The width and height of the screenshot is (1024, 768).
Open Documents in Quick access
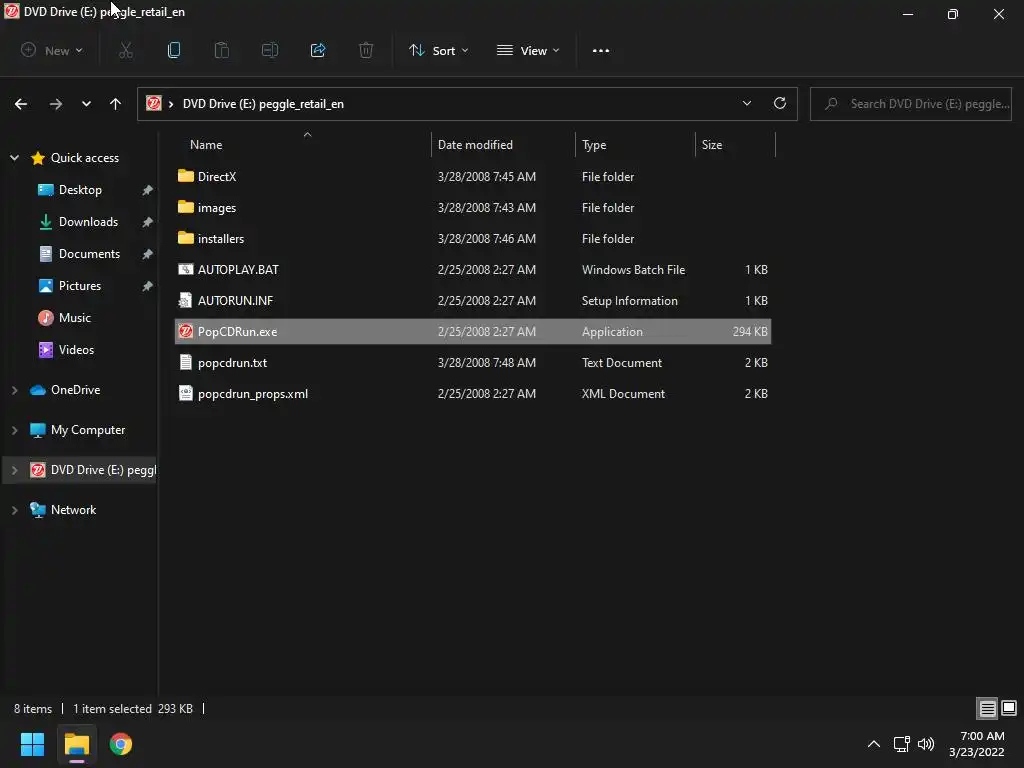pos(89,253)
